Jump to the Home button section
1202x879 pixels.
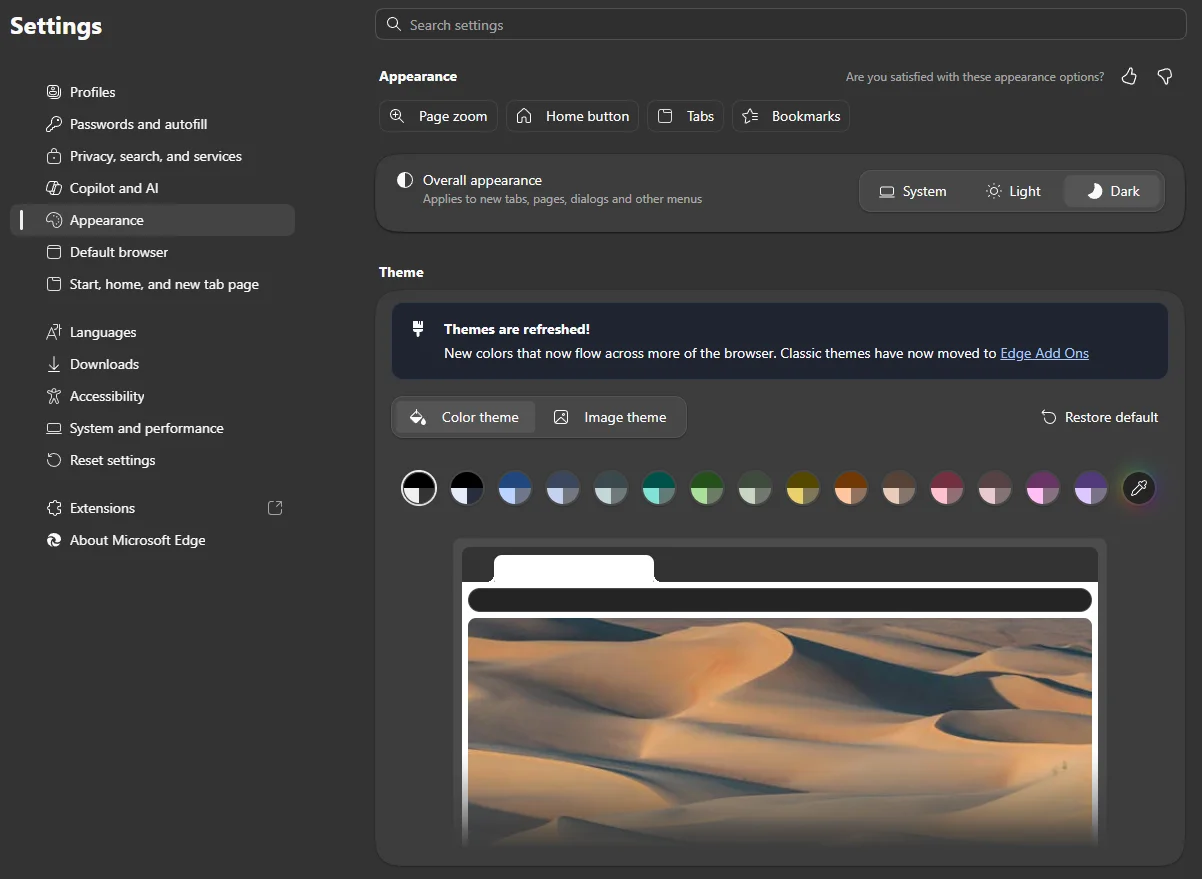coord(573,116)
